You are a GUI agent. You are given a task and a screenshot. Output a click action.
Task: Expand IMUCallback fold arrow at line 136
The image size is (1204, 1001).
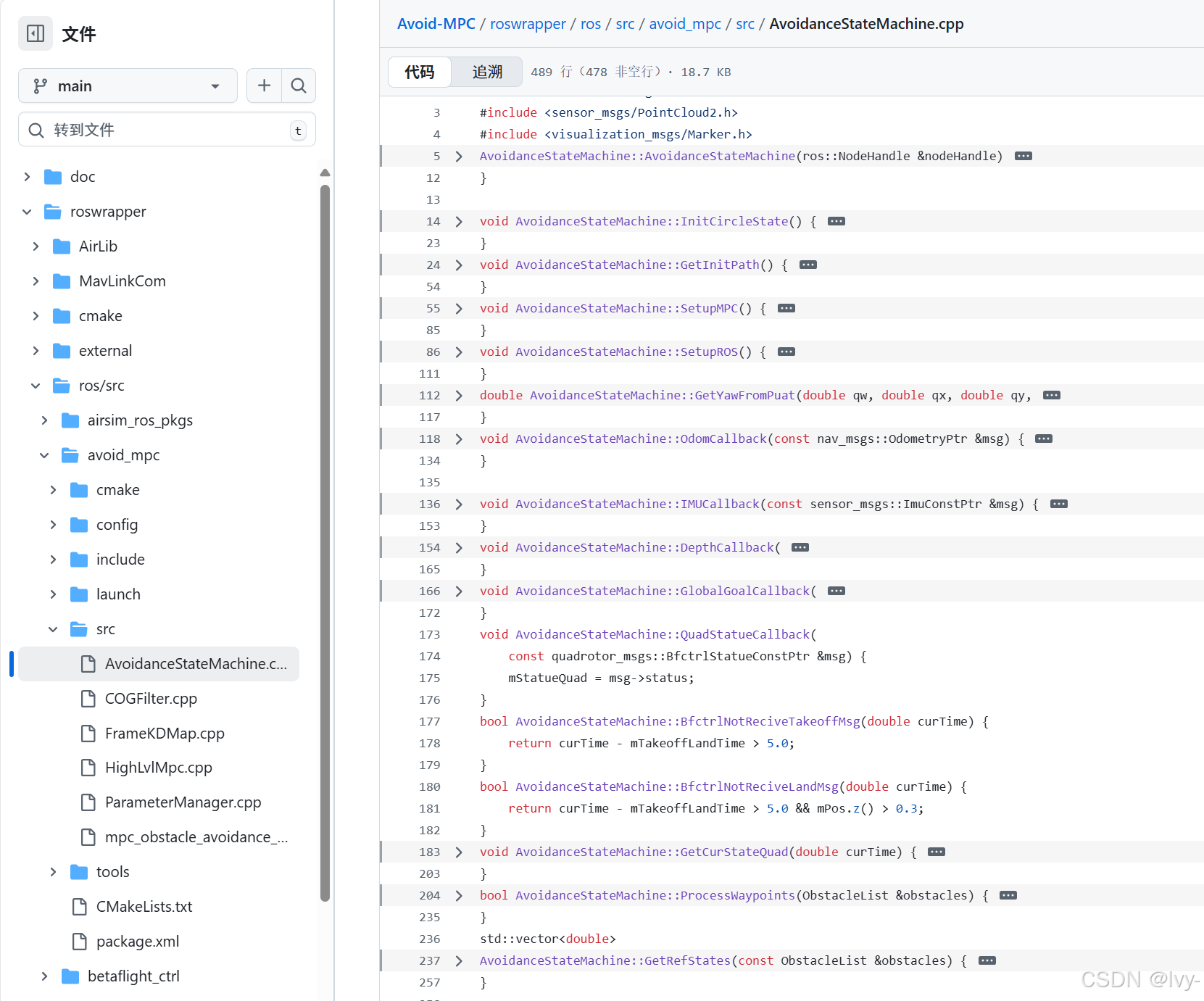(x=459, y=504)
